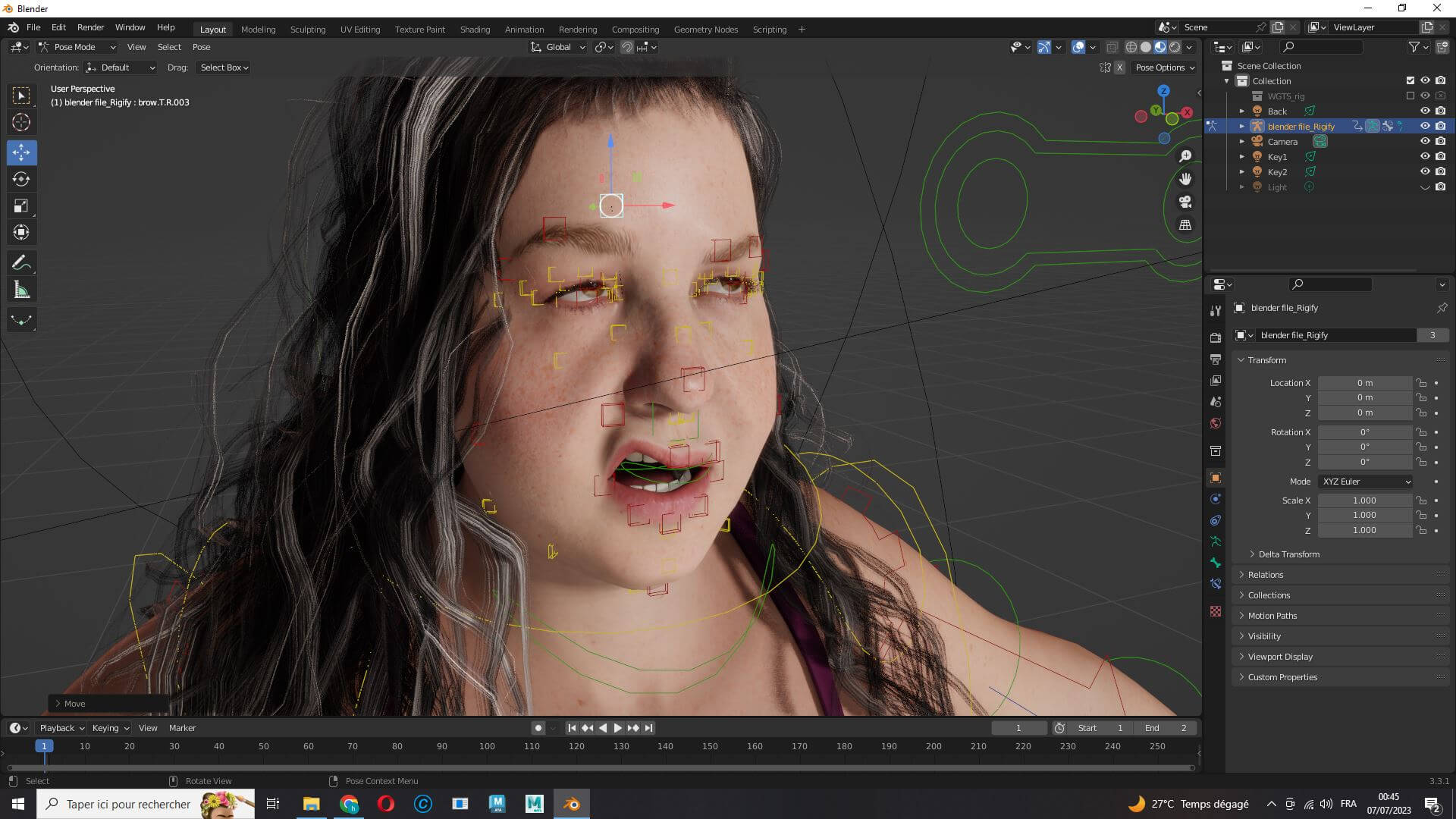Hide the Key1 object in outliner
Screen dimensions: 1456x819
(x=1425, y=157)
